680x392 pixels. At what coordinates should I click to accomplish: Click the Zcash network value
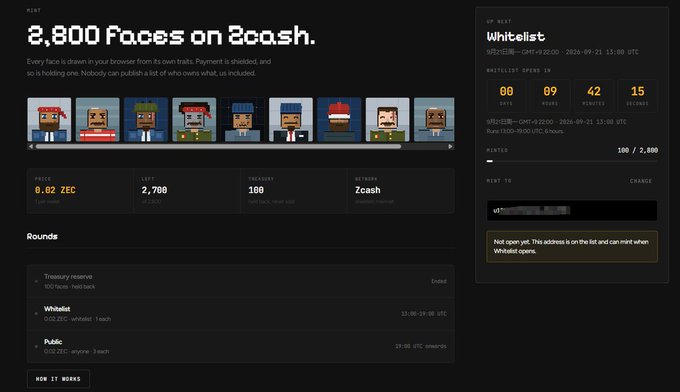point(368,190)
